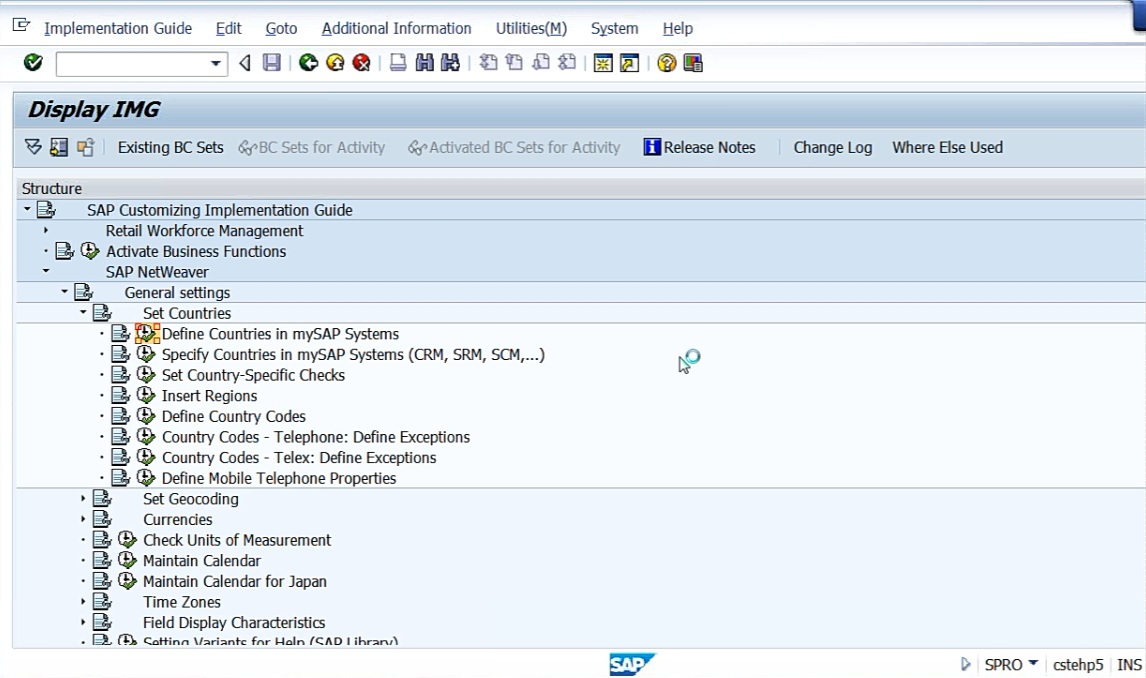Screen dimensions: 1146x678
Task: Select Country Codes - Telex: Define Exceptions
Action: coord(299,457)
